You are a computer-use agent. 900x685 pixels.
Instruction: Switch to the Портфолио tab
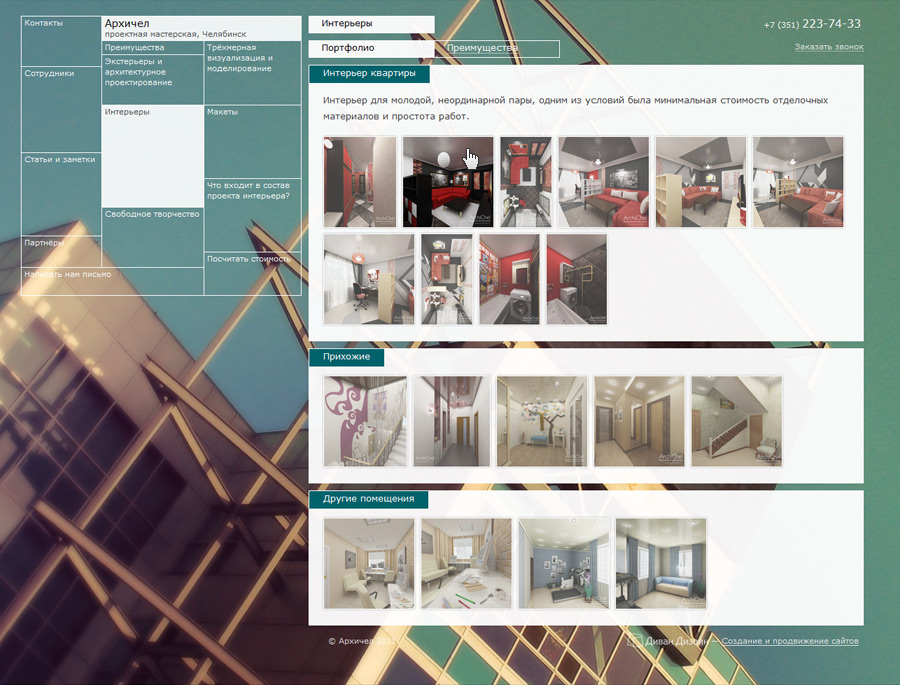coord(371,48)
